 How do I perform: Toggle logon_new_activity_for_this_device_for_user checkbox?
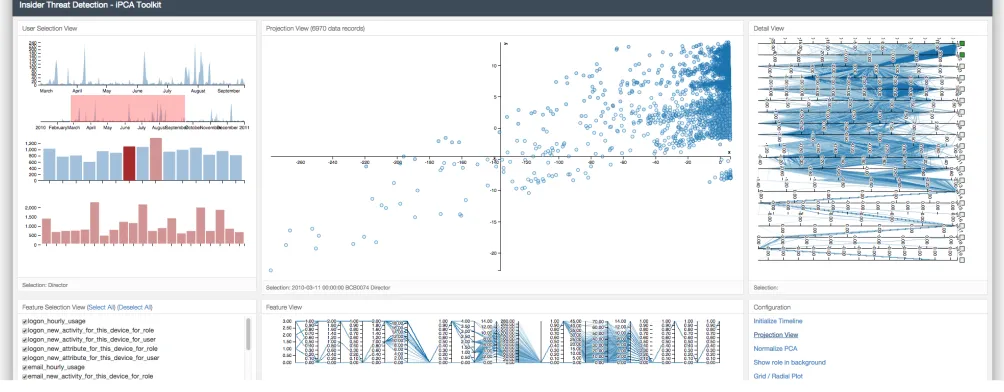pos(24,339)
